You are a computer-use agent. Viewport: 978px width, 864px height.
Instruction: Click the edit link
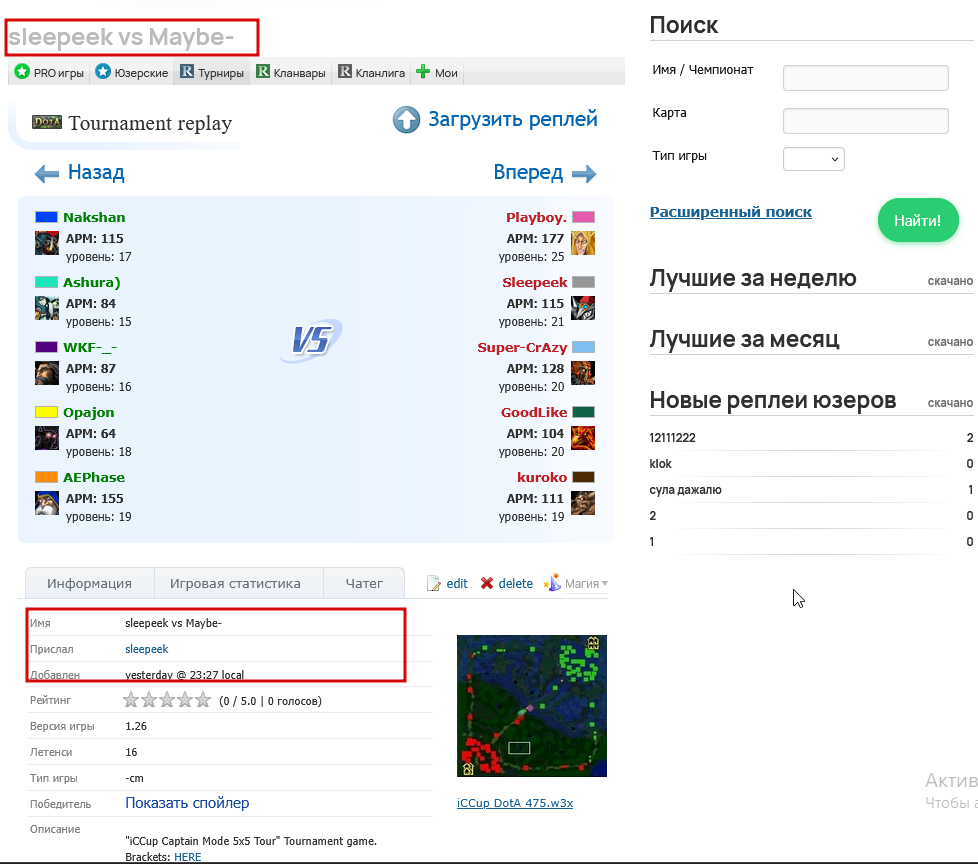457,583
